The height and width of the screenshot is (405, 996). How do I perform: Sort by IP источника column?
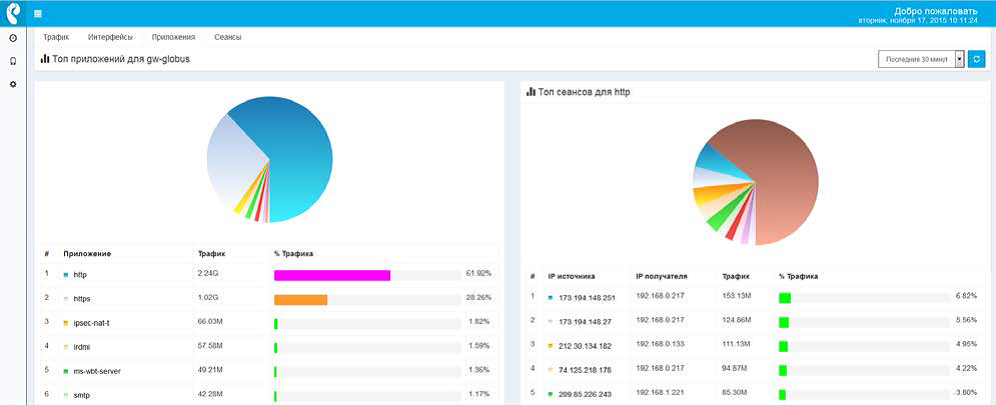click(x=572, y=277)
